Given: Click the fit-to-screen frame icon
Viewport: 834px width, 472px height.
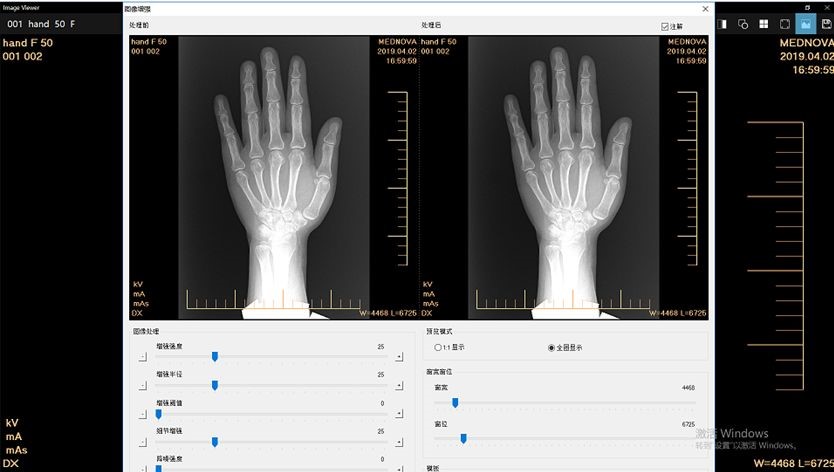Looking at the screenshot, I should 785,24.
